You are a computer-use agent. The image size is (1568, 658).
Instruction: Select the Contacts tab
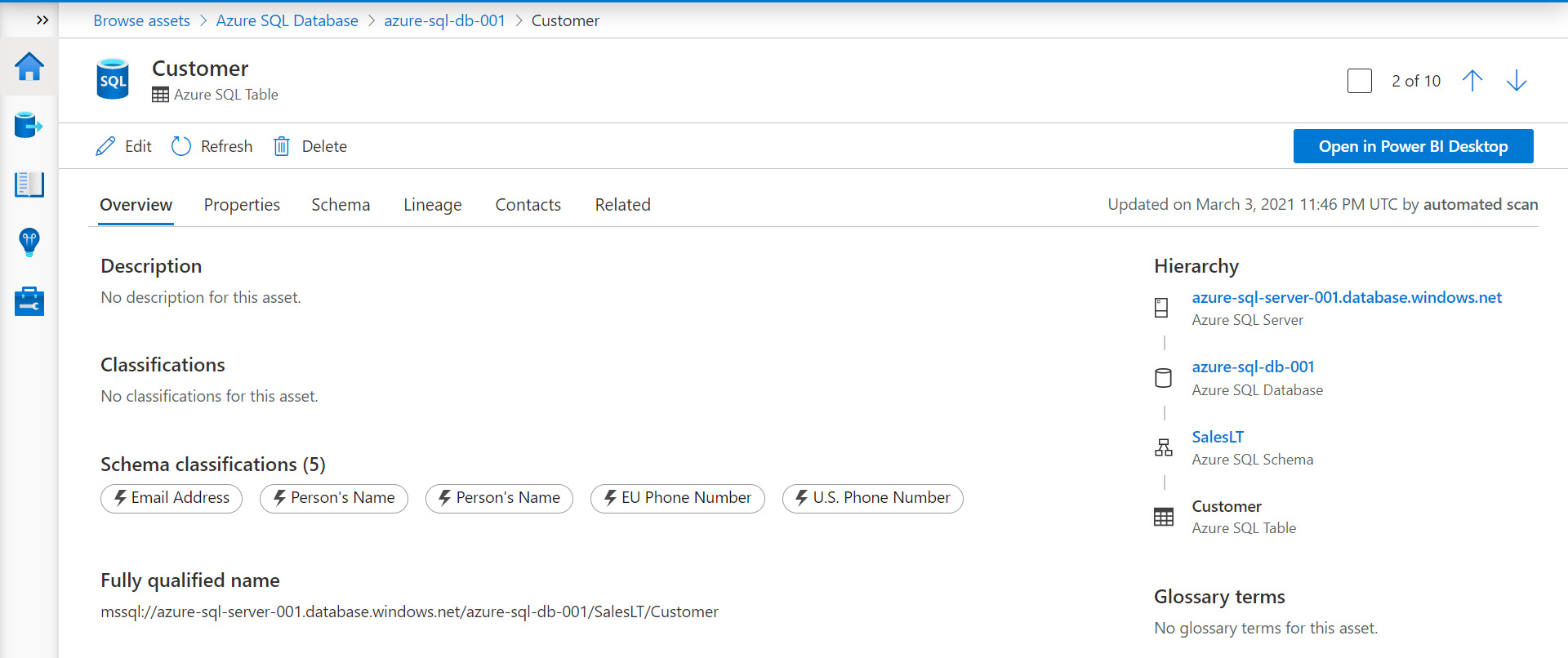(x=528, y=205)
